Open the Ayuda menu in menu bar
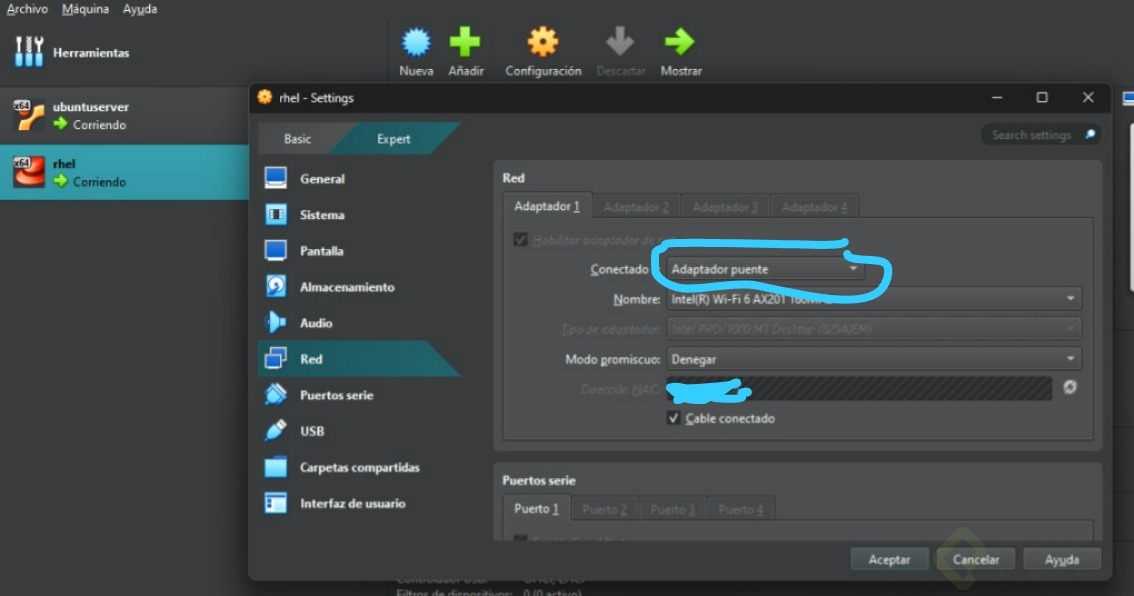The width and height of the screenshot is (1134, 596). pyautogui.click(x=140, y=9)
